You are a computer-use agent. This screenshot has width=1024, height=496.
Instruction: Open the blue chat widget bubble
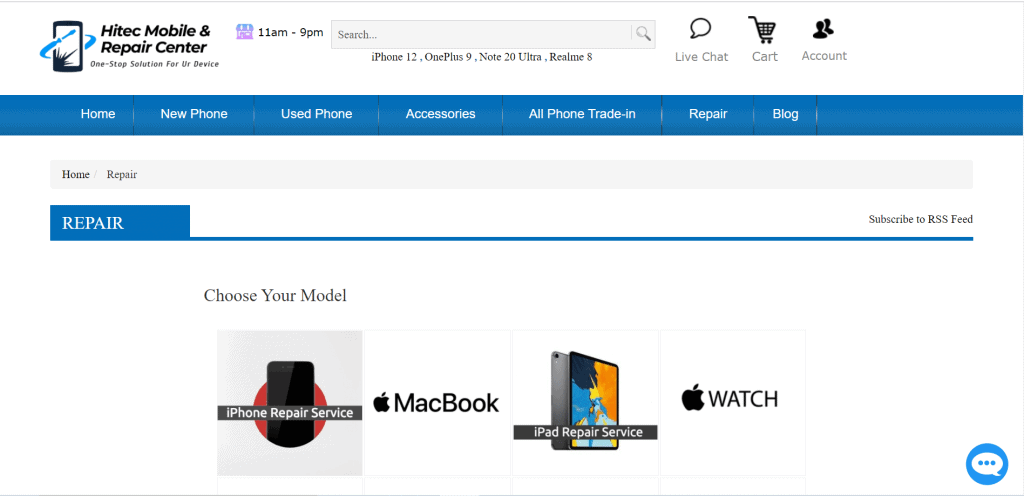(x=987, y=464)
